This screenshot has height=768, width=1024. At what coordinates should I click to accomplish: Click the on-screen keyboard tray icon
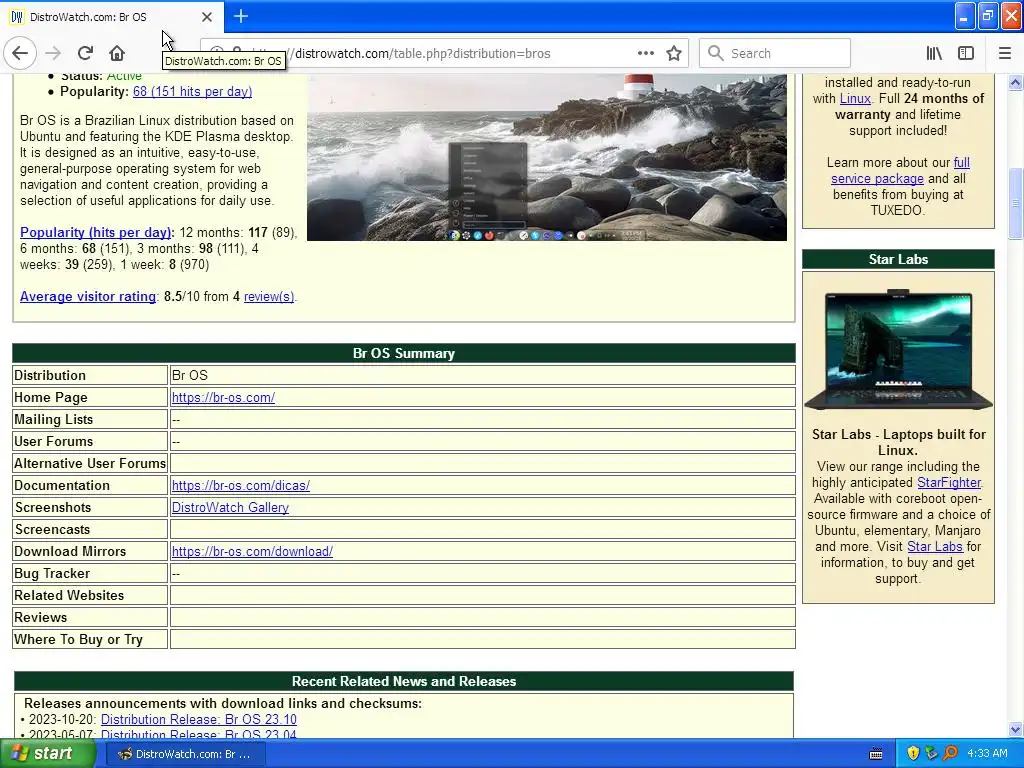click(x=876, y=754)
